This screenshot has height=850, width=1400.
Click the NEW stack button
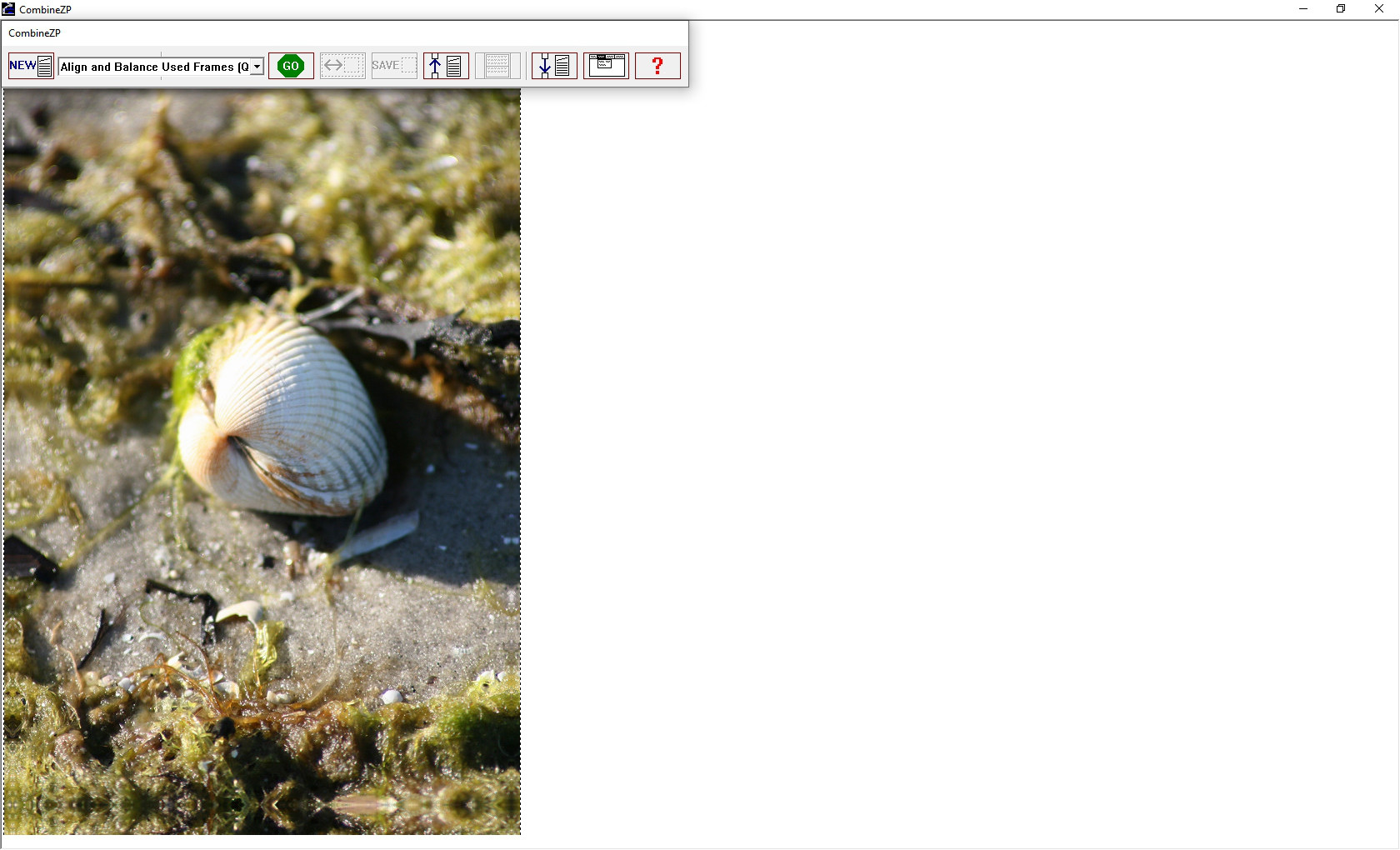point(31,66)
